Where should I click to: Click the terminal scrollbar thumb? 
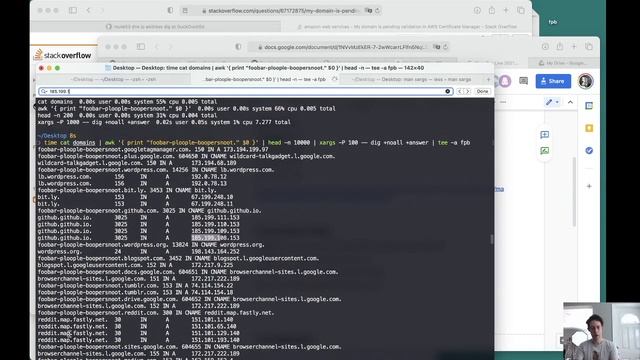coord(492,239)
